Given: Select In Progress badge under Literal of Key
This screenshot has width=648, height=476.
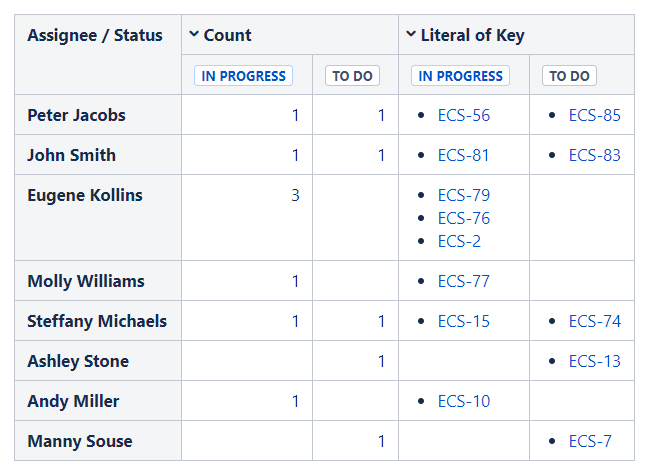Looking at the screenshot, I should [x=461, y=76].
